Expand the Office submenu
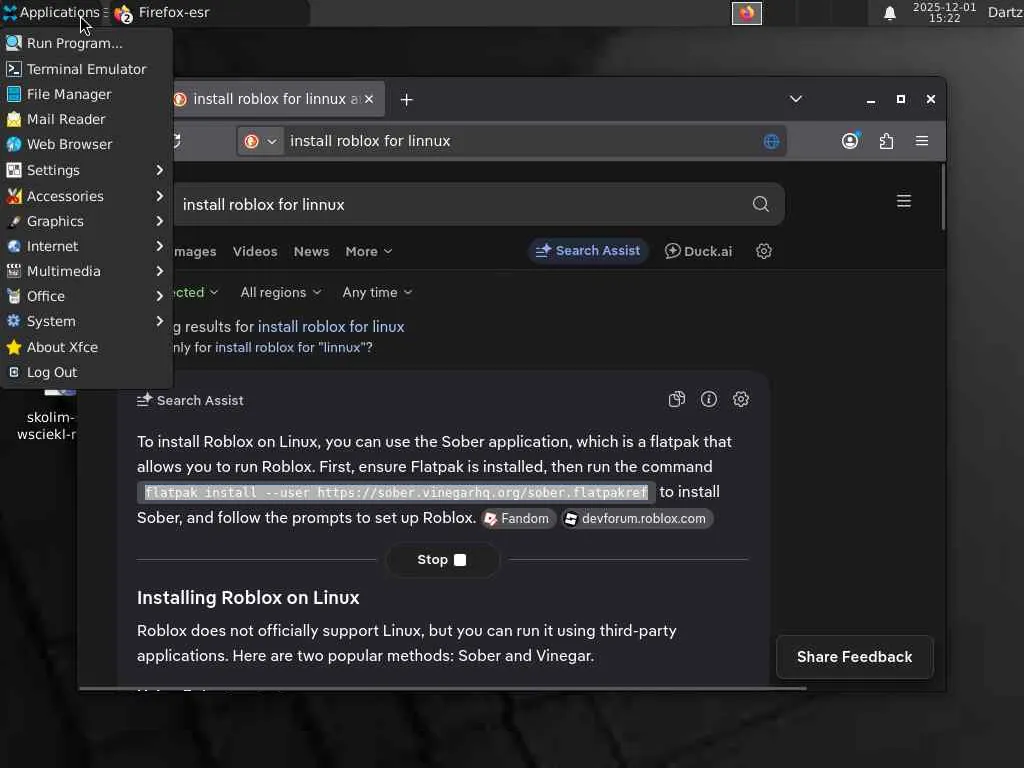Image resolution: width=1024 pixels, height=768 pixels. click(86, 296)
